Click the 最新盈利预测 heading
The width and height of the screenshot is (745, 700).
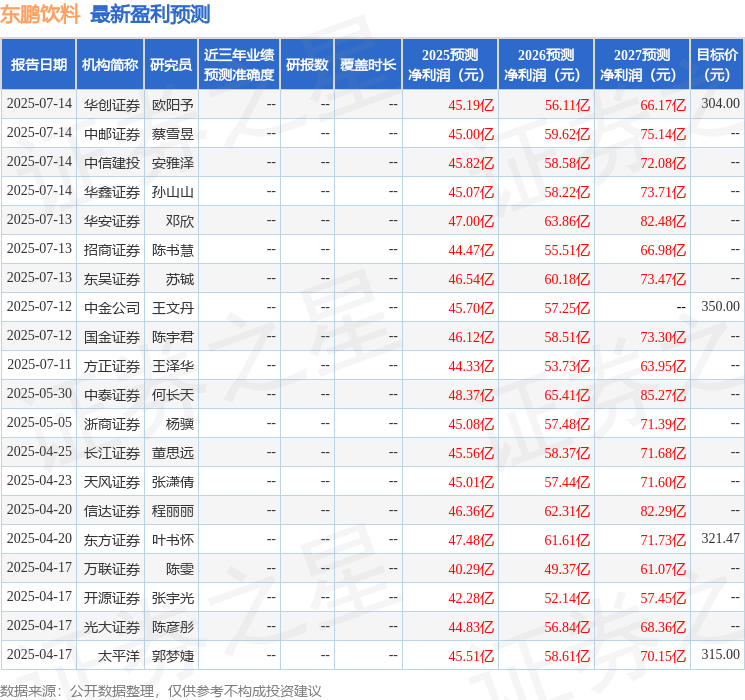click(150, 14)
